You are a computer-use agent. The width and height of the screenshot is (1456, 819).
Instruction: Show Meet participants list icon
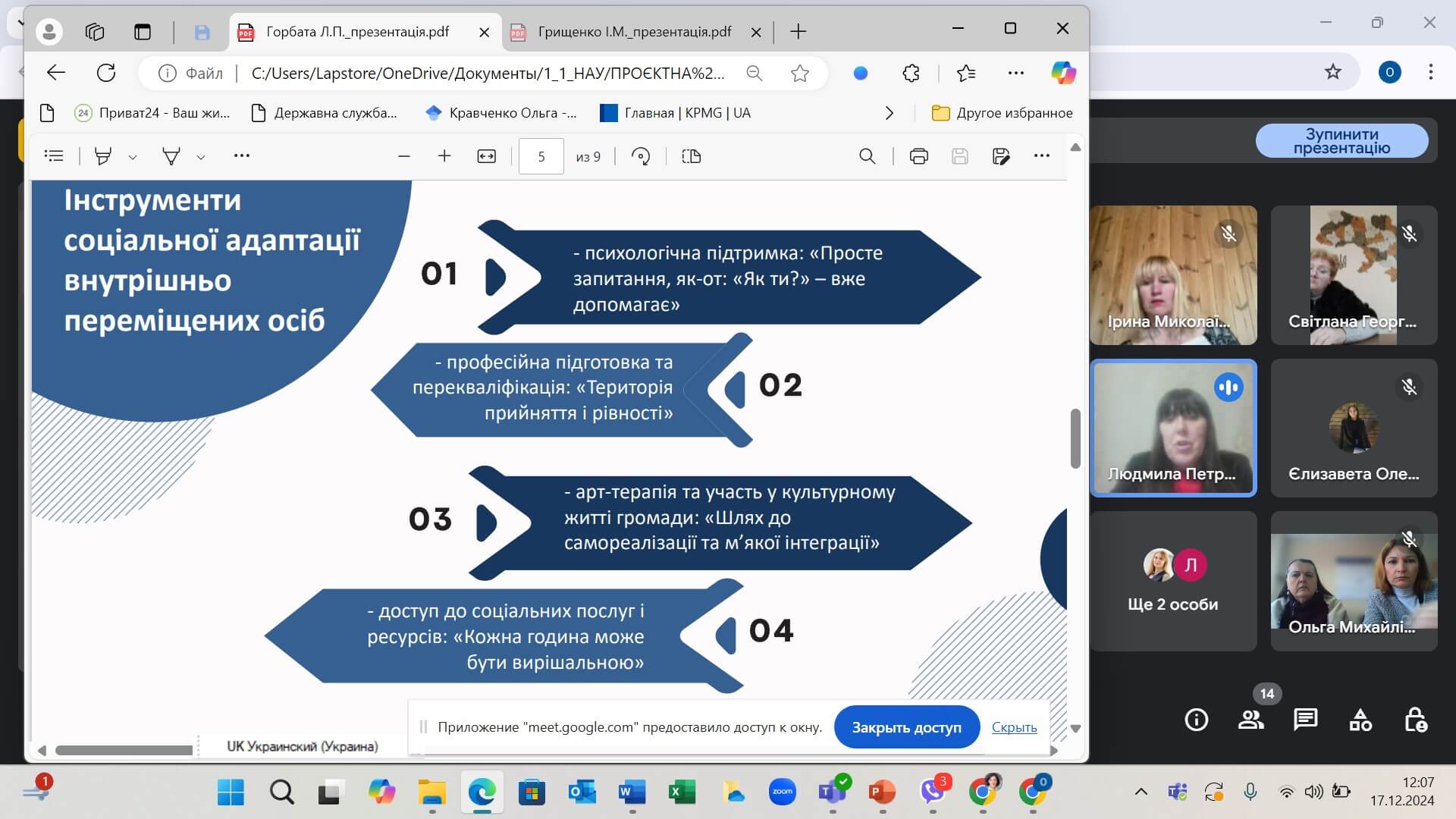pyautogui.click(x=1250, y=719)
